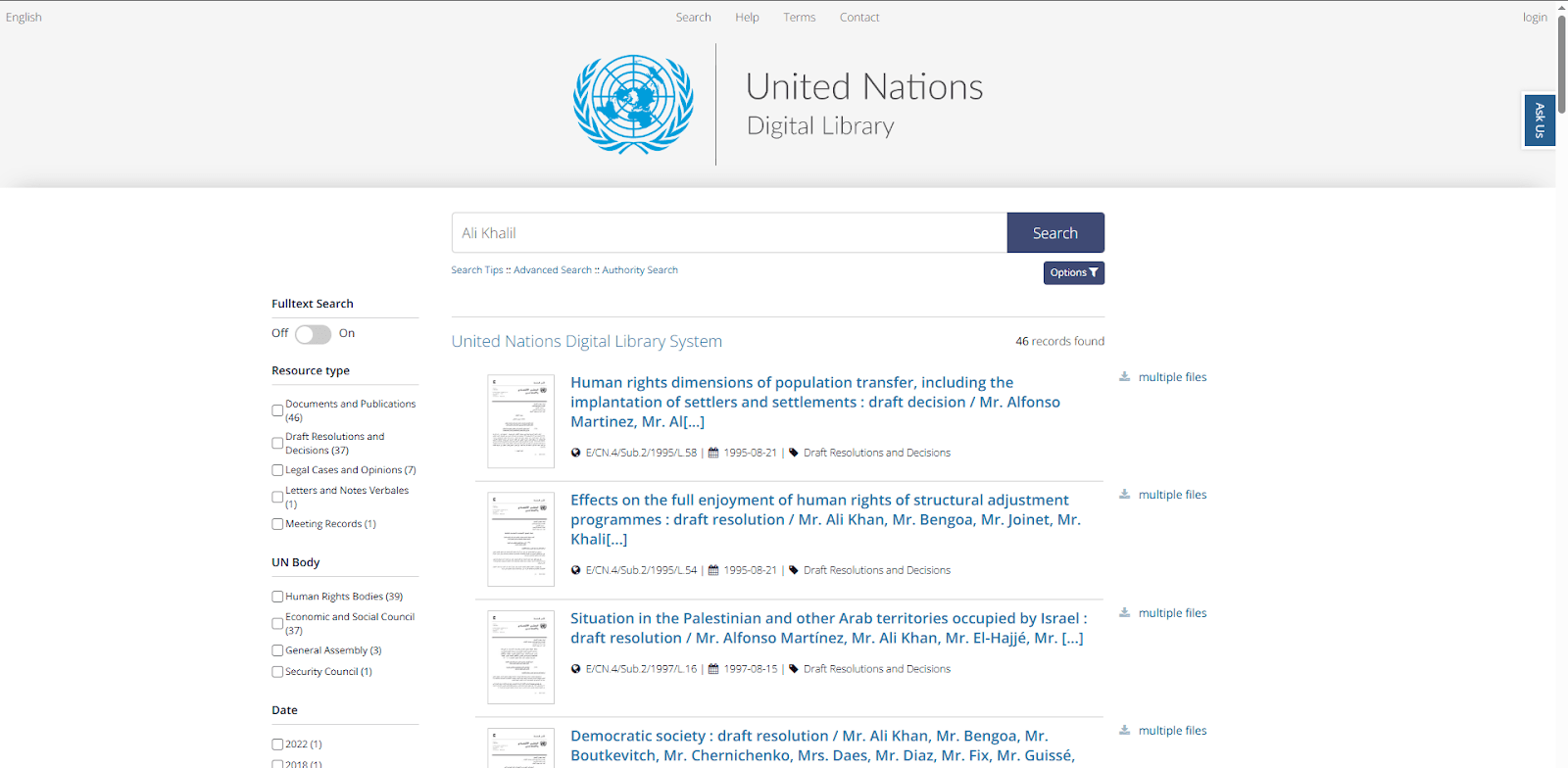The height and width of the screenshot is (768, 1568).
Task: Click the United Nations emblem logo
Action: 633,104
